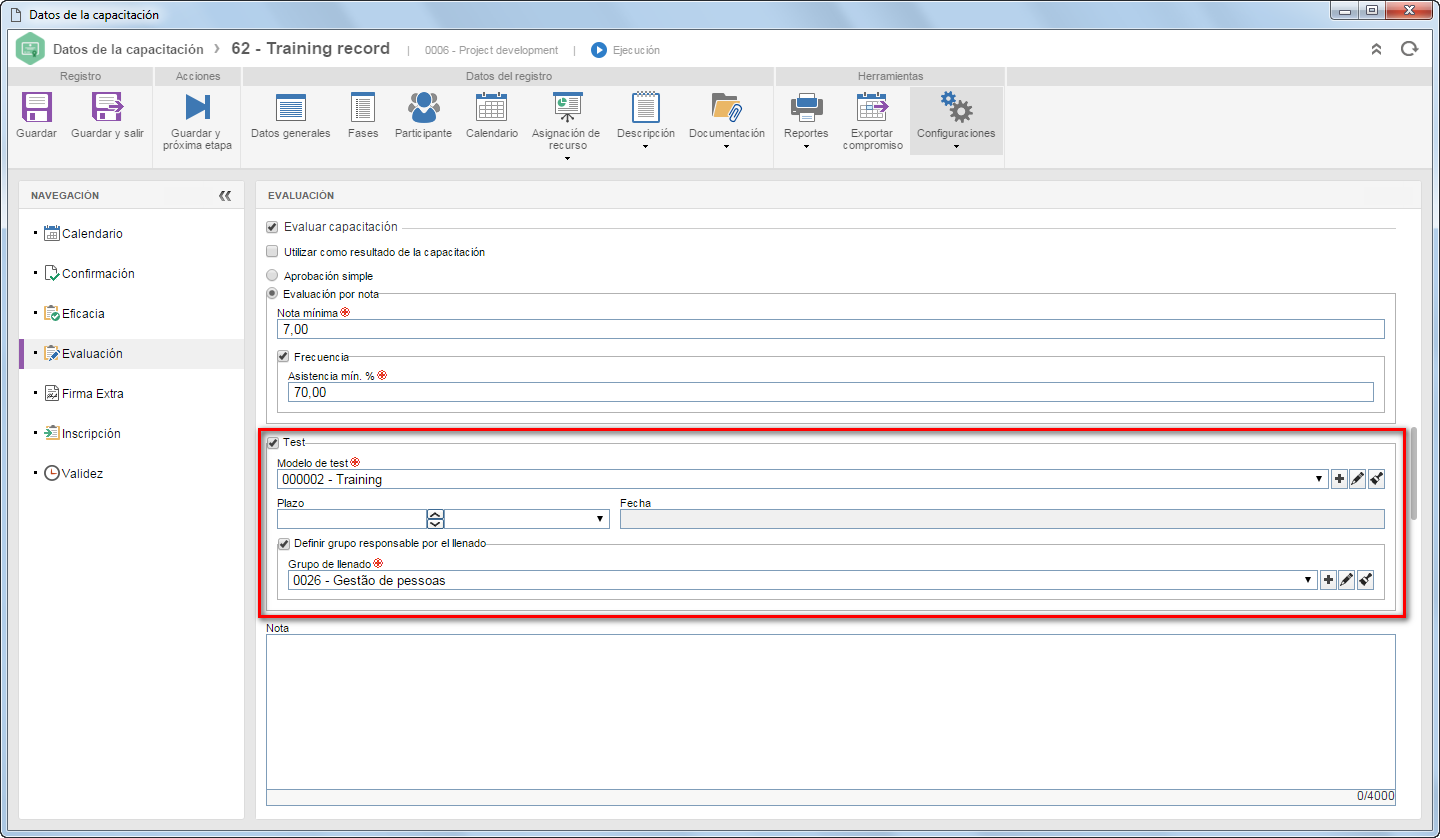This screenshot has height=838, width=1440.
Task: Open the Reportes menu button
Action: click(806, 120)
